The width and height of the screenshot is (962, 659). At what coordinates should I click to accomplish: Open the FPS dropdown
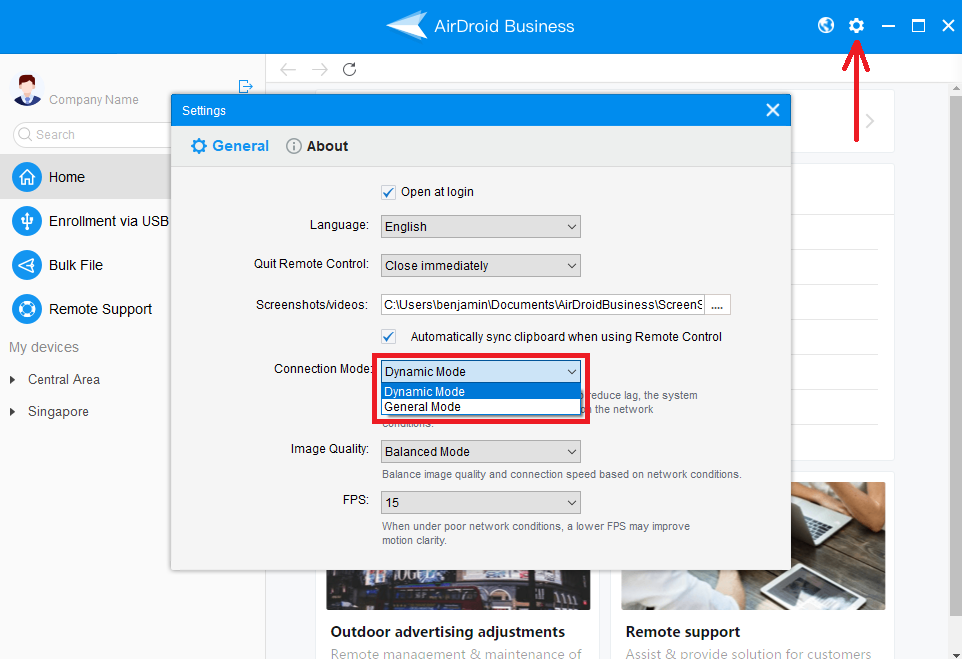point(480,503)
